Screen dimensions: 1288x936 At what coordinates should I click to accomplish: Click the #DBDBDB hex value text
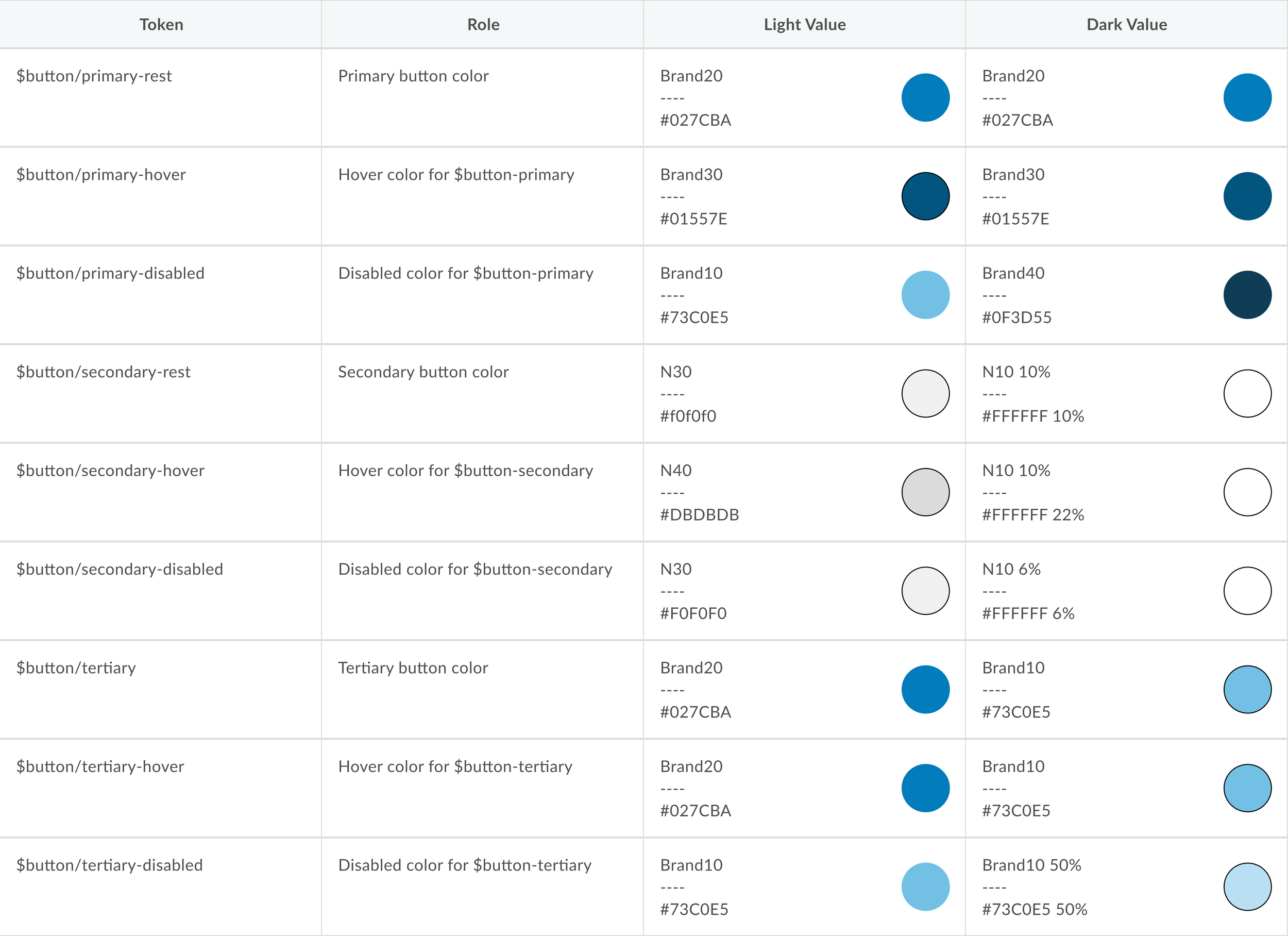tap(699, 515)
